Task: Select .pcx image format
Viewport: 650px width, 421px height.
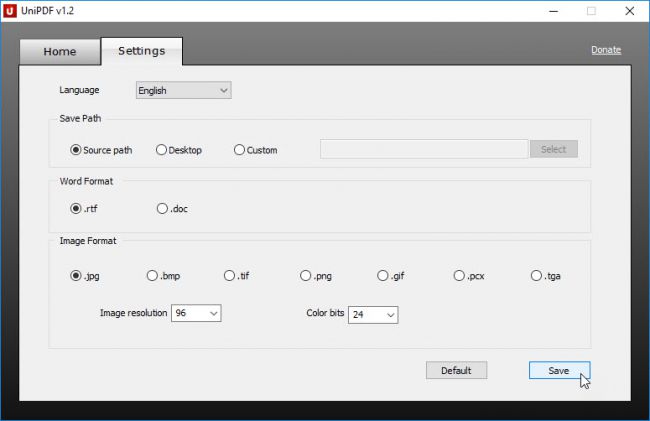Action: [469, 276]
